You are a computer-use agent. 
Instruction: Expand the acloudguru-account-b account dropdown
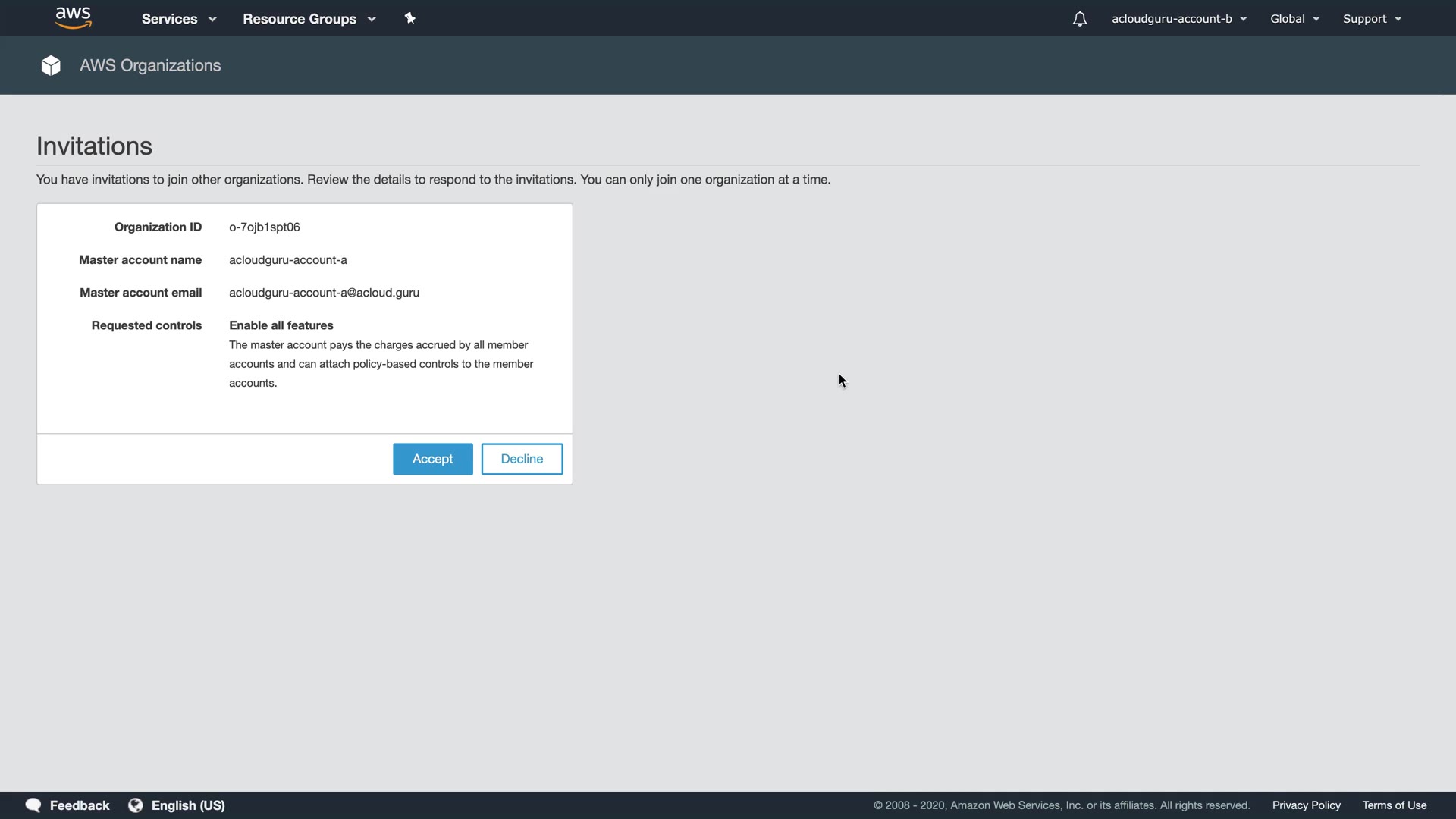1178,19
